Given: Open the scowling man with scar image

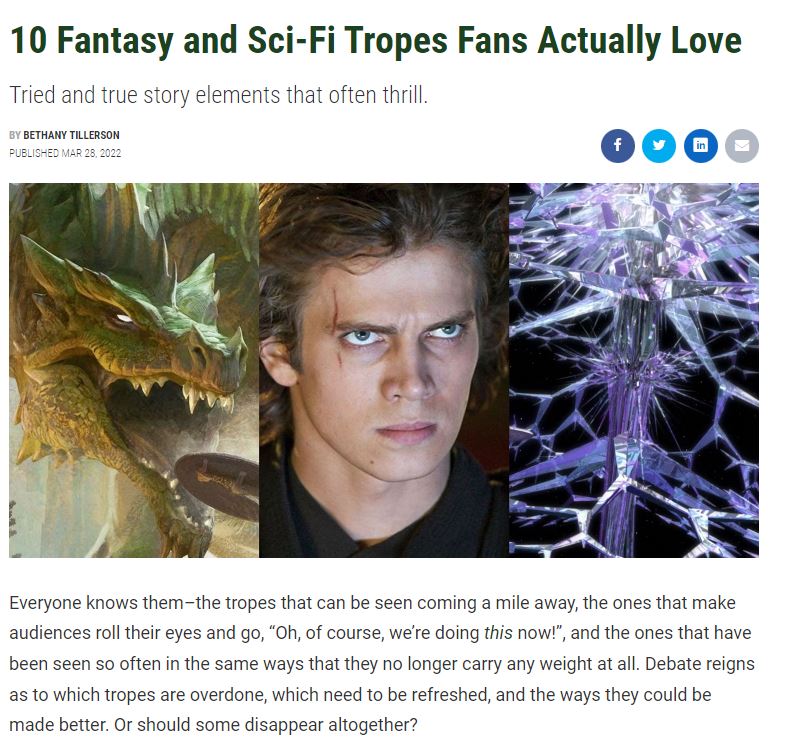Looking at the screenshot, I should pyautogui.click(x=384, y=370).
